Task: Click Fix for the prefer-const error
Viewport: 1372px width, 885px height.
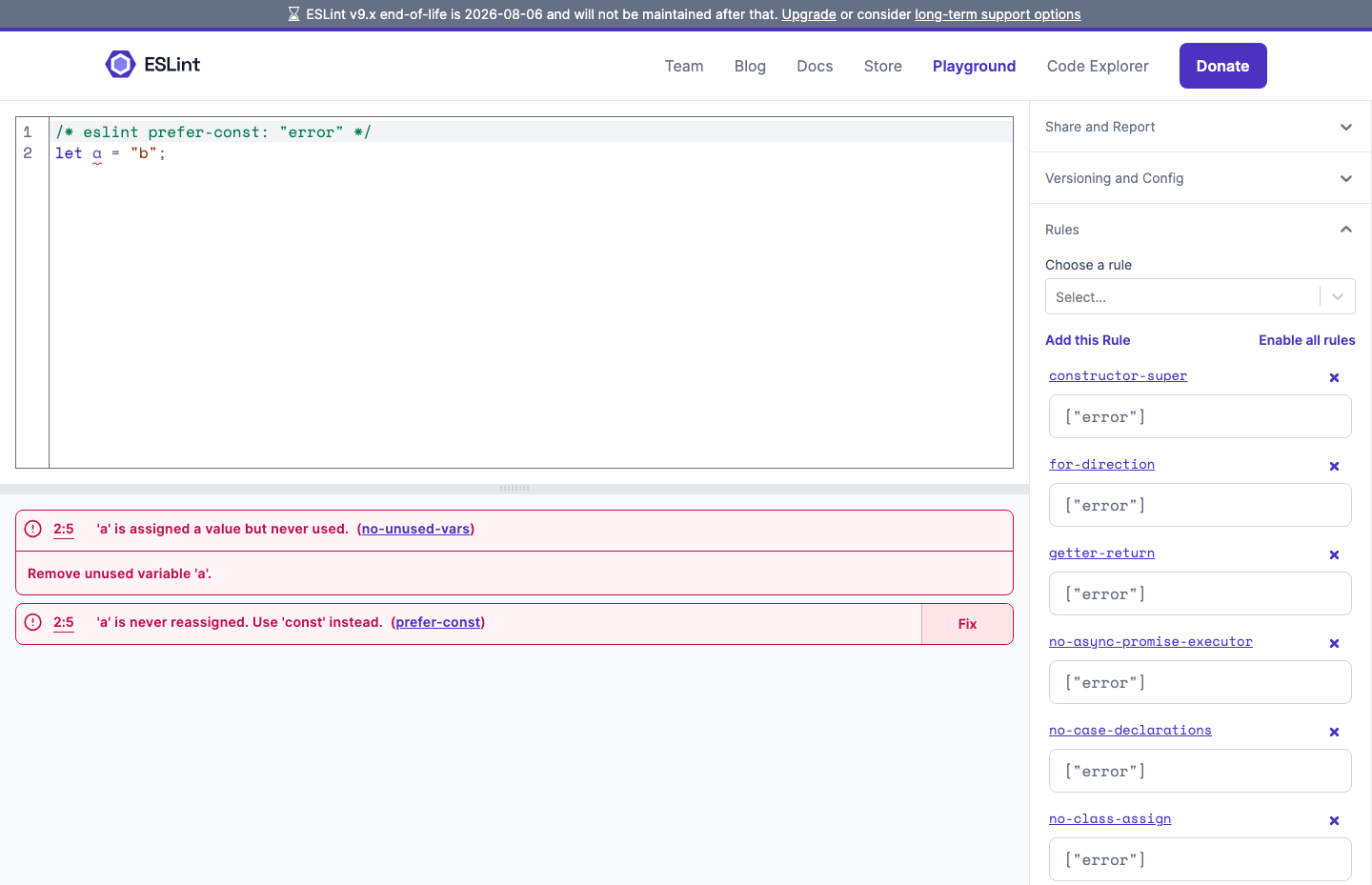Action: pos(967,624)
